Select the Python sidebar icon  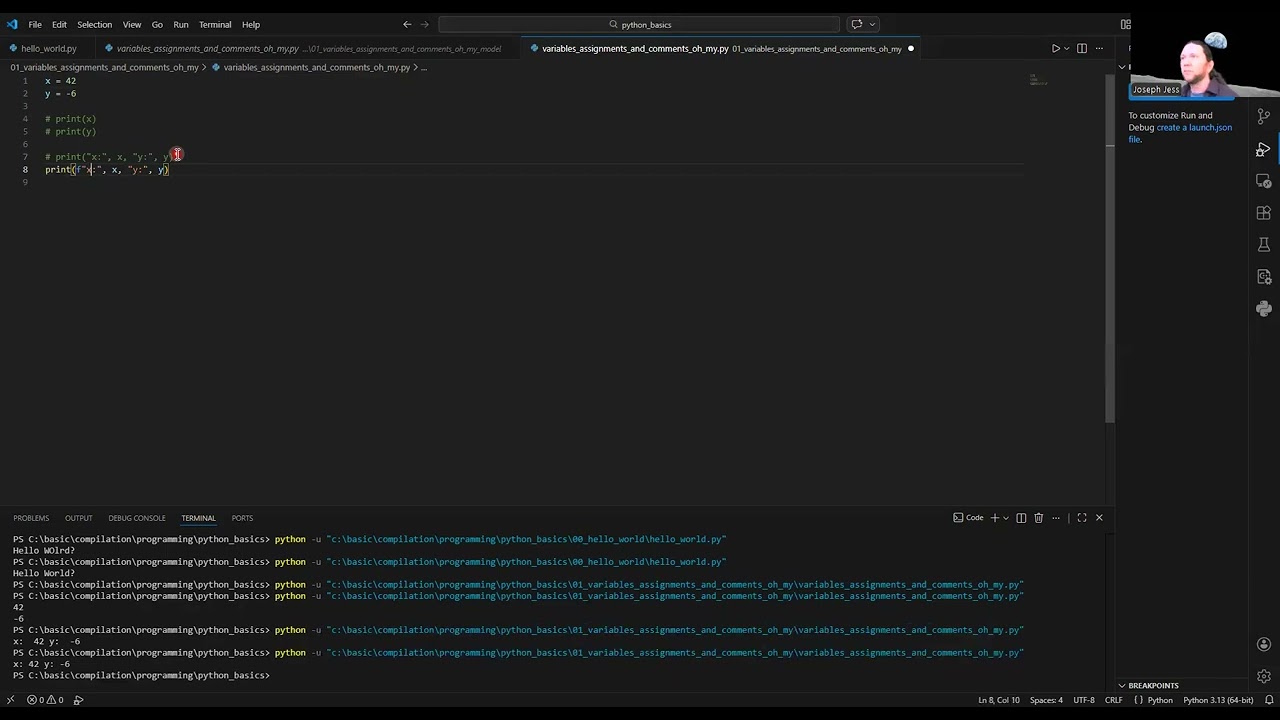coord(1263,309)
